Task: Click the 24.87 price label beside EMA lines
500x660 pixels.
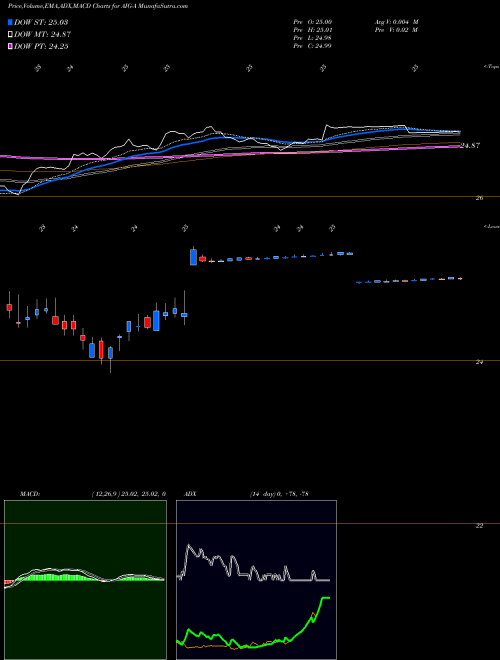Action: 470,146
